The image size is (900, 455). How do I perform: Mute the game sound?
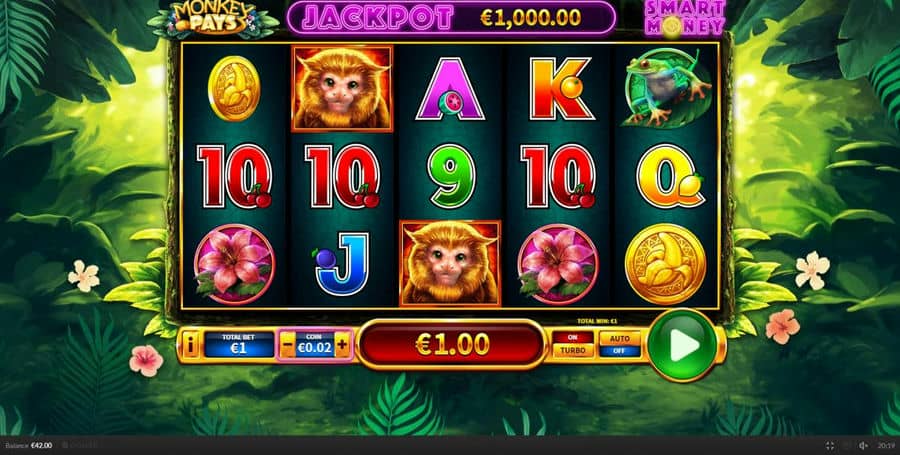click(863, 446)
